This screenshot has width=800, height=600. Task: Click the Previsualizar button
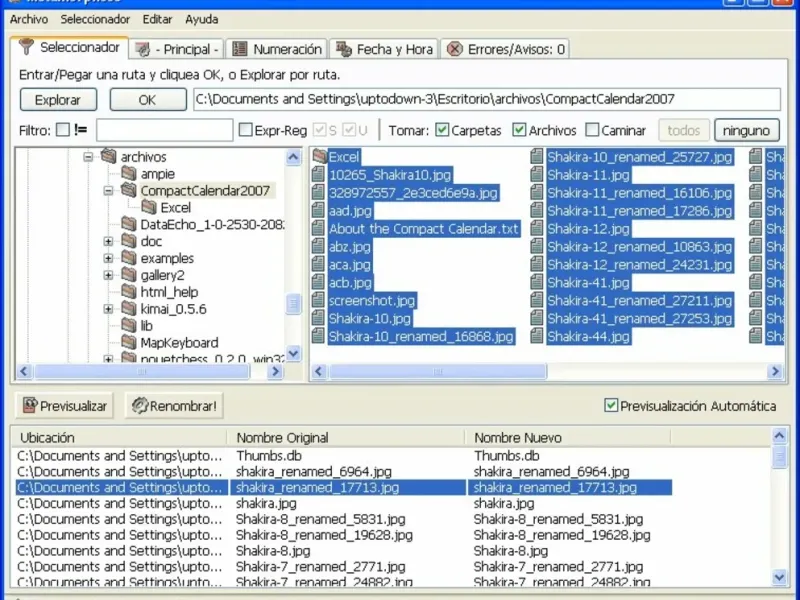click(x=64, y=406)
